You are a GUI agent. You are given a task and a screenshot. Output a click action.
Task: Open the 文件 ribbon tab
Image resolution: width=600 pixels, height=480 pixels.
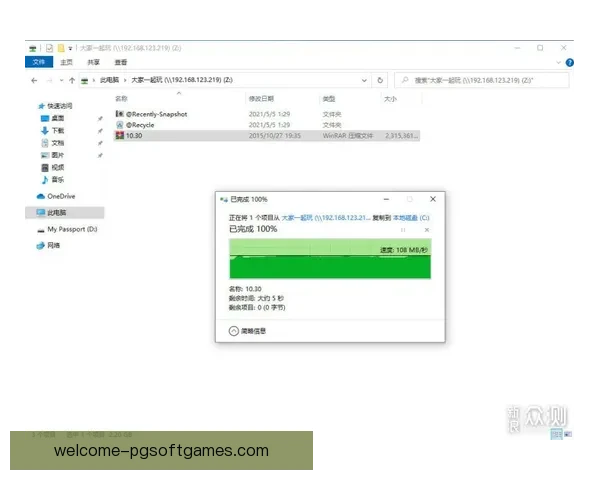(39, 62)
